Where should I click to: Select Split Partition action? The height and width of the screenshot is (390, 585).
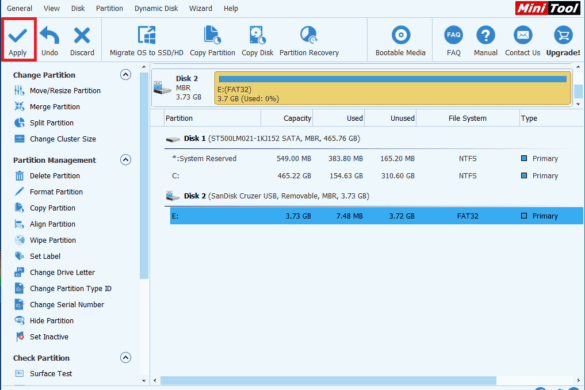44,123
